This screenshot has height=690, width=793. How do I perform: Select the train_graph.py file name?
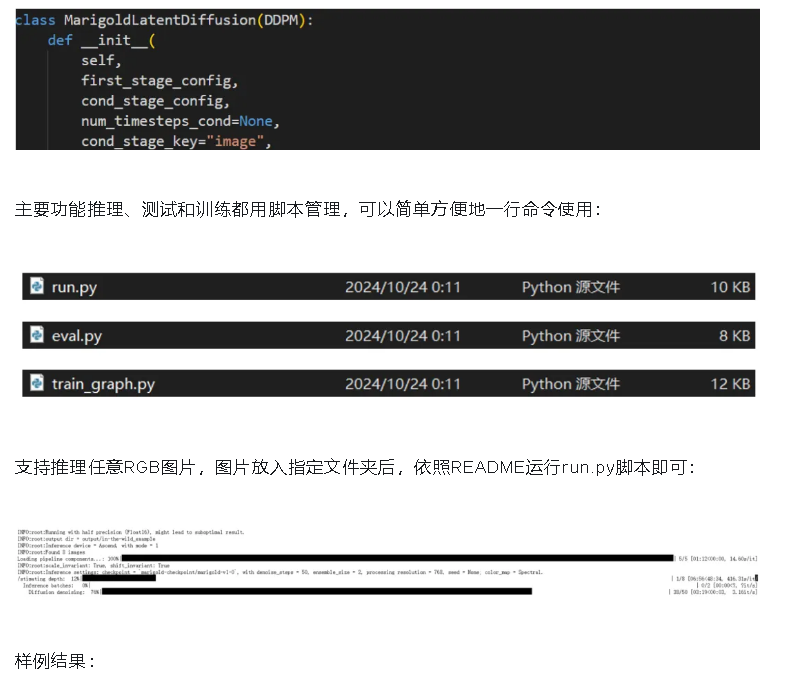103,384
